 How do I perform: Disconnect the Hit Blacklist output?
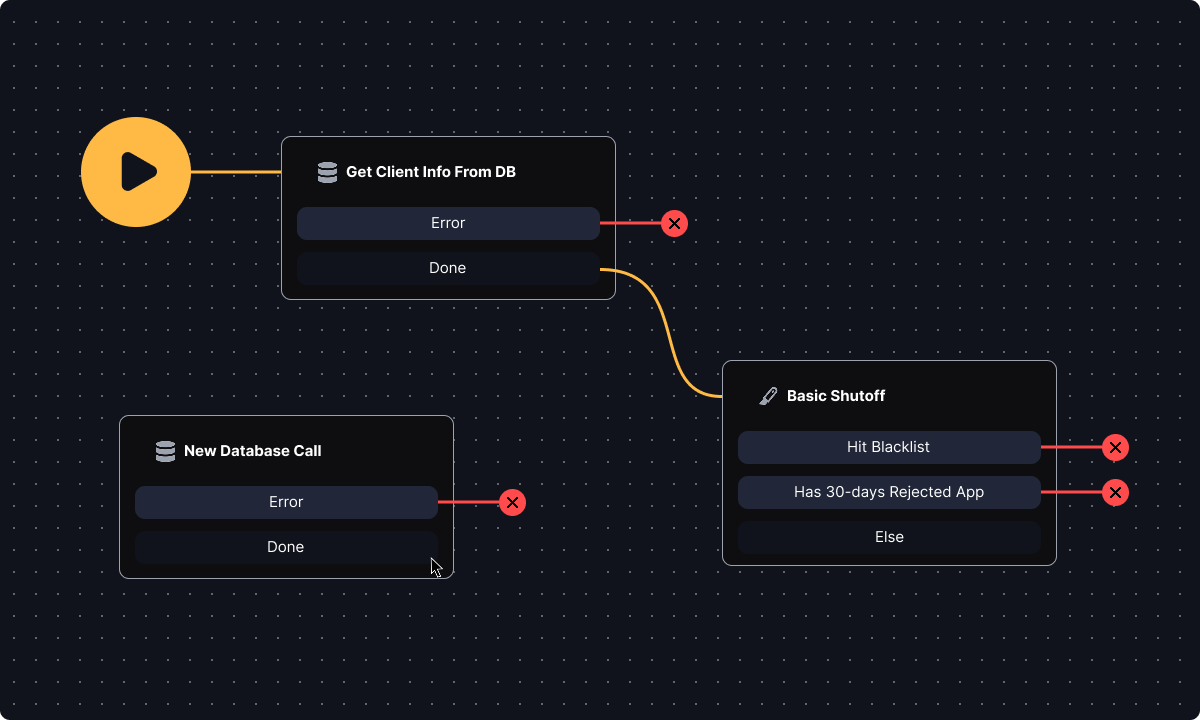coord(1115,447)
